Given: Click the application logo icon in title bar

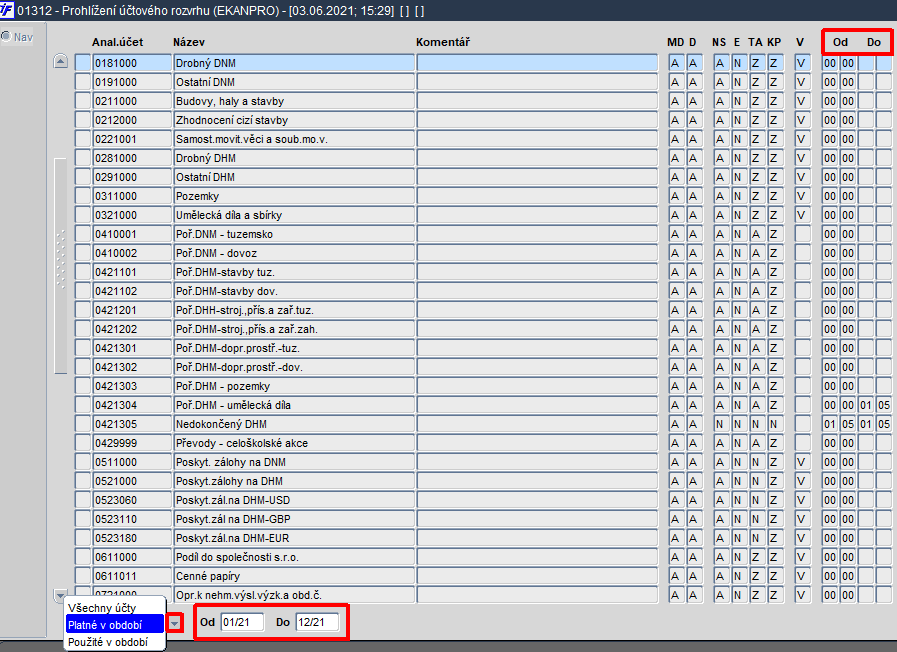Looking at the screenshot, I should click(6, 10).
